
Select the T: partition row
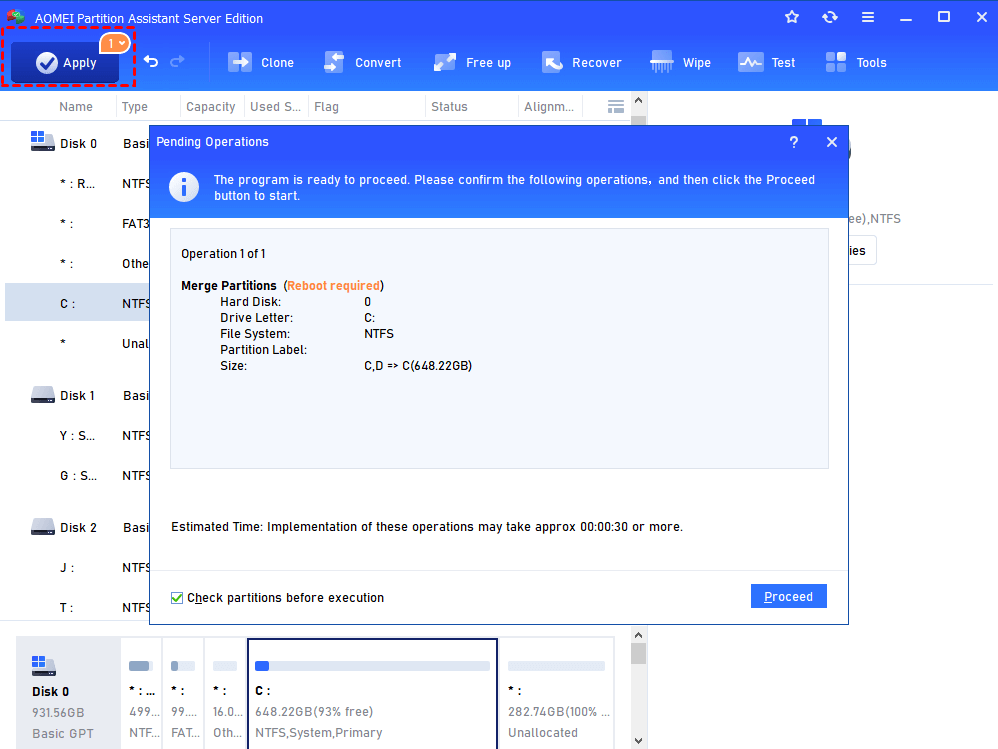tap(78, 607)
